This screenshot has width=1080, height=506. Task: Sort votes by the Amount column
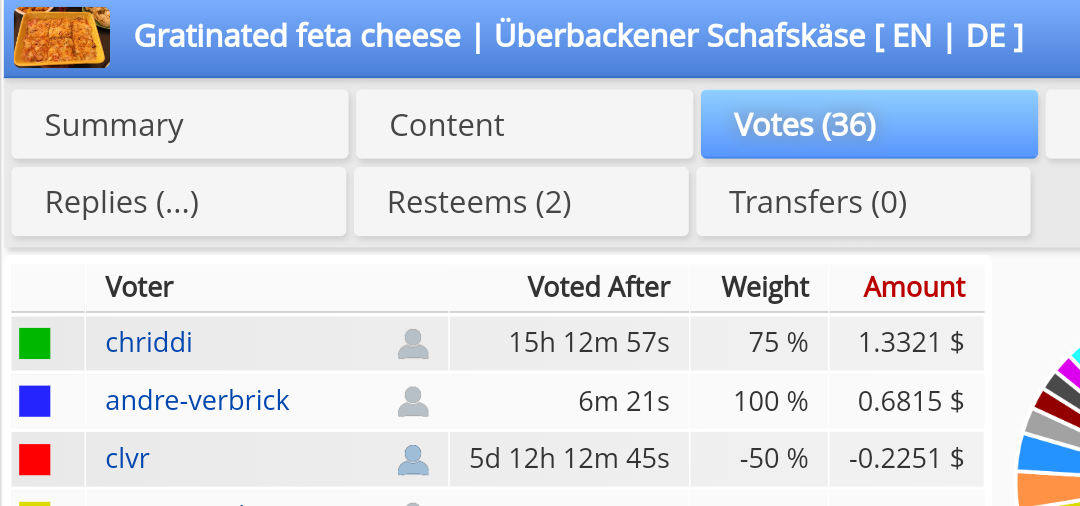coord(914,288)
